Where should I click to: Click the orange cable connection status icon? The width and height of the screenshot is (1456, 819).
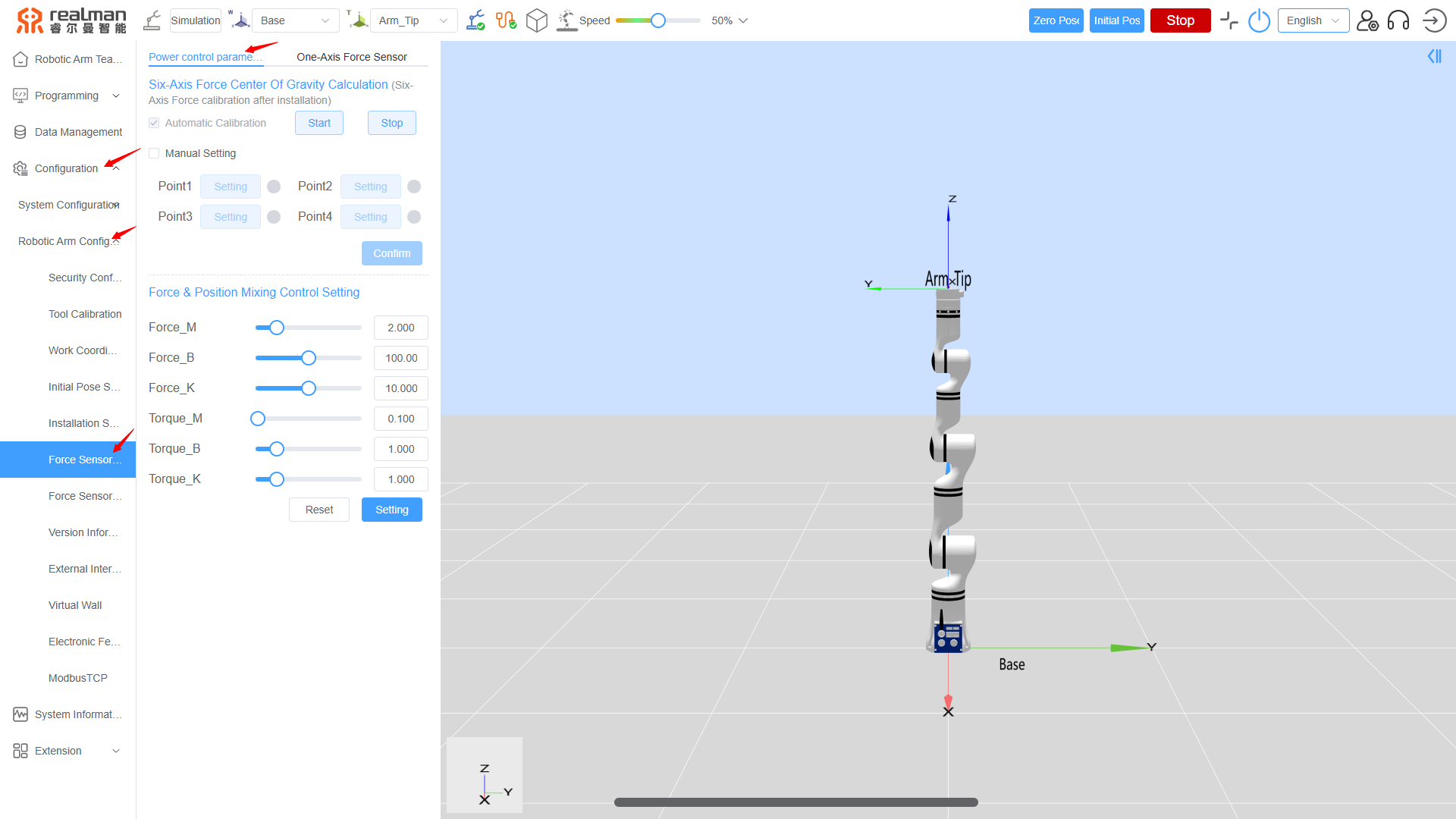pyautogui.click(x=506, y=20)
